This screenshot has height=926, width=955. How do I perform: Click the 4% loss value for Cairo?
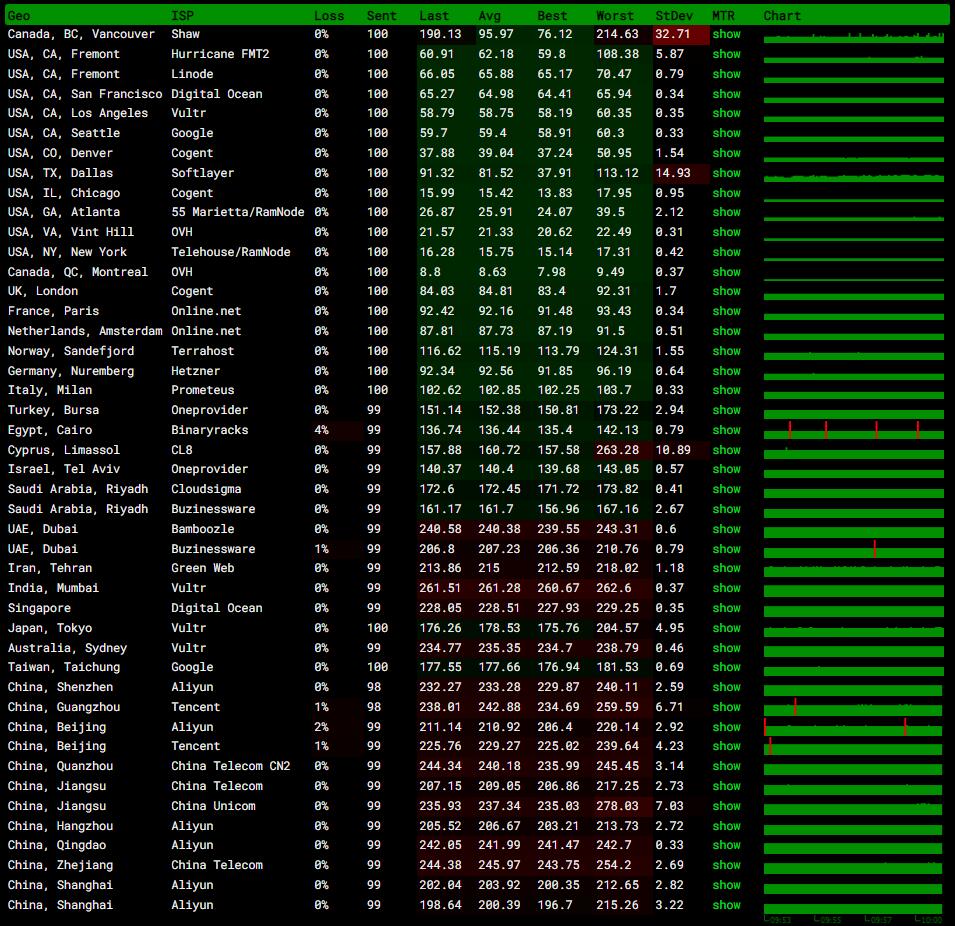[x=322, y=430]
